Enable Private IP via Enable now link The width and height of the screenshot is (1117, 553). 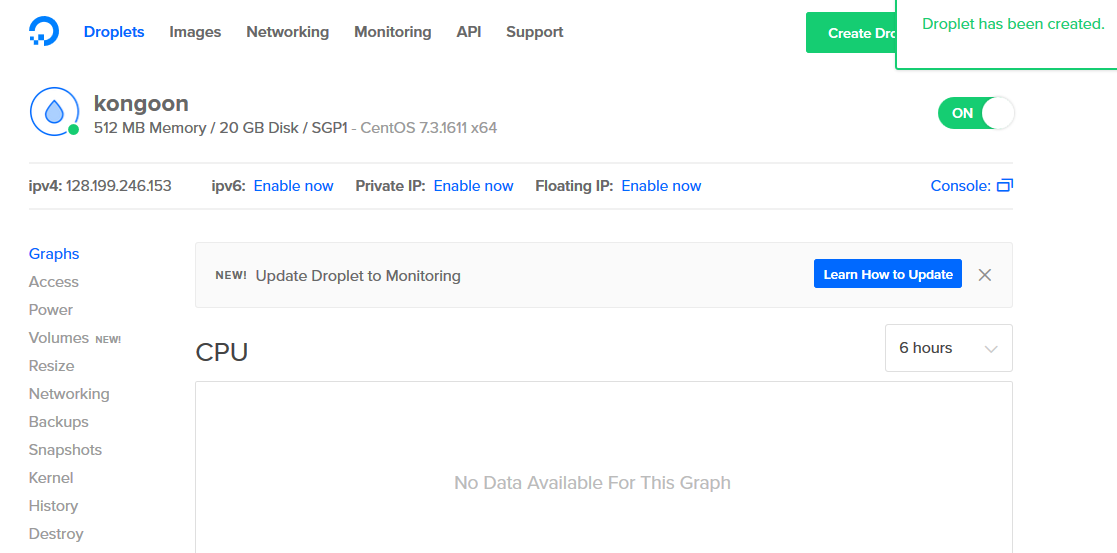(x=473, y=186)
